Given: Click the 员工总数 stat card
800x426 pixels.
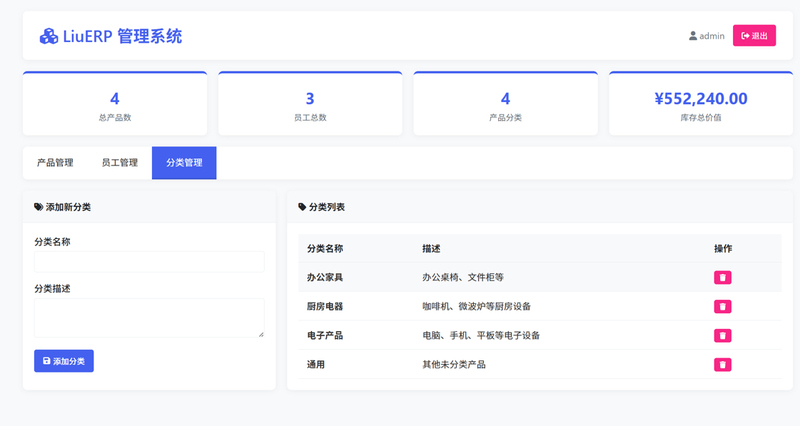Looking at the screenshot, I should [x=310, y=104].
